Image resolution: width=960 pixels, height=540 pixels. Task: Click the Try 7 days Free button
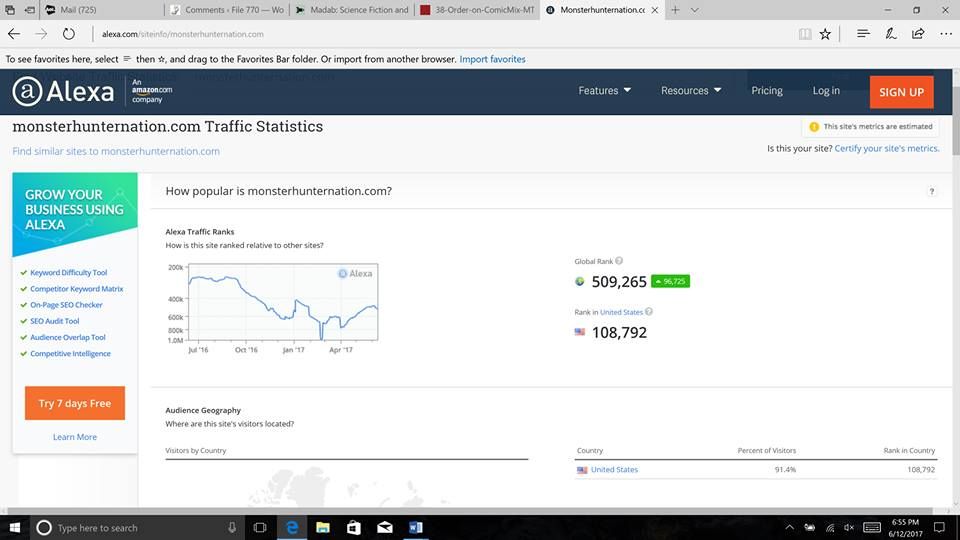point(75,403)
